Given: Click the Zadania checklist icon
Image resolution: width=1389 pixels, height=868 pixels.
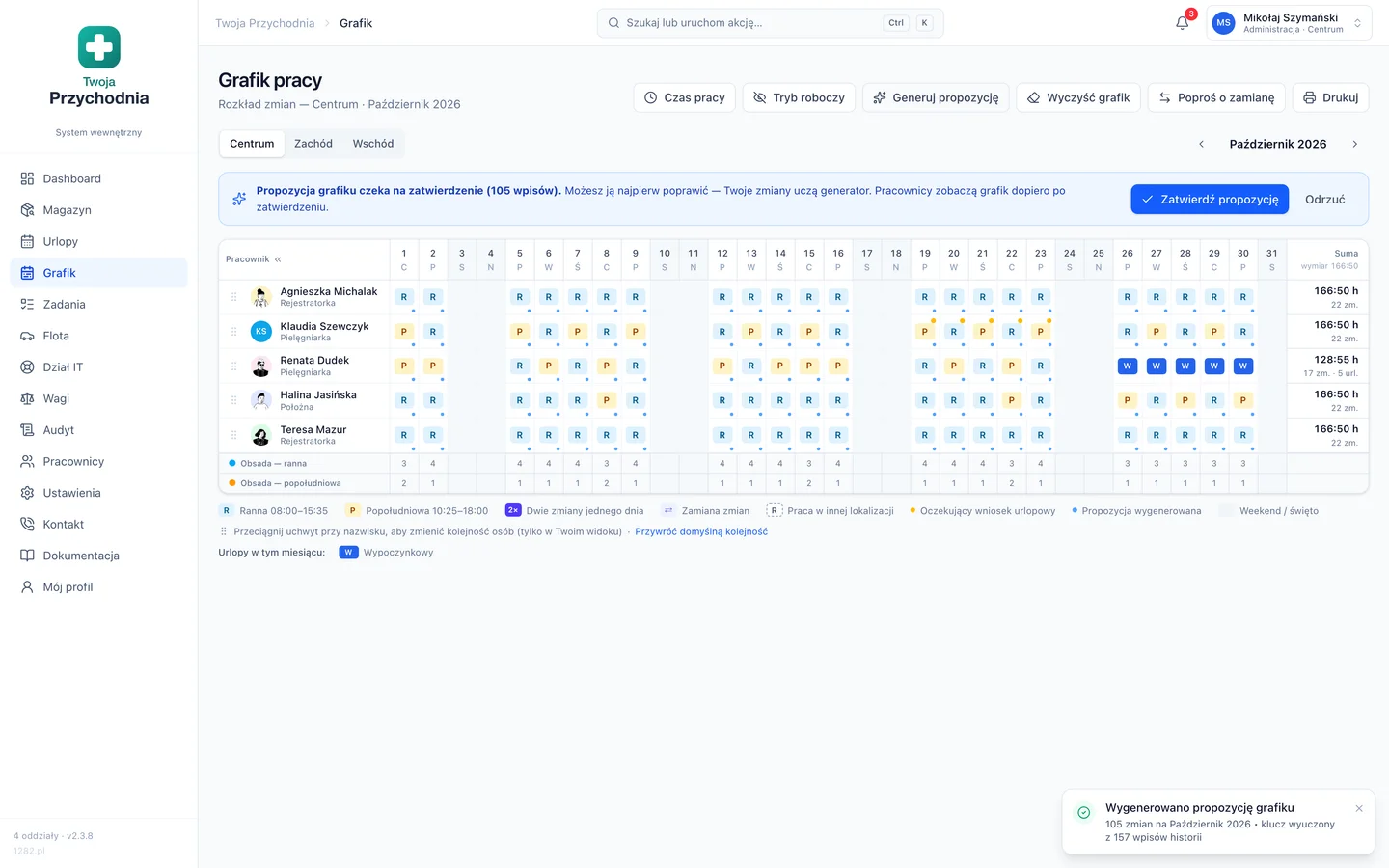Looking at the screenshot, I should [x=27, y=305].
